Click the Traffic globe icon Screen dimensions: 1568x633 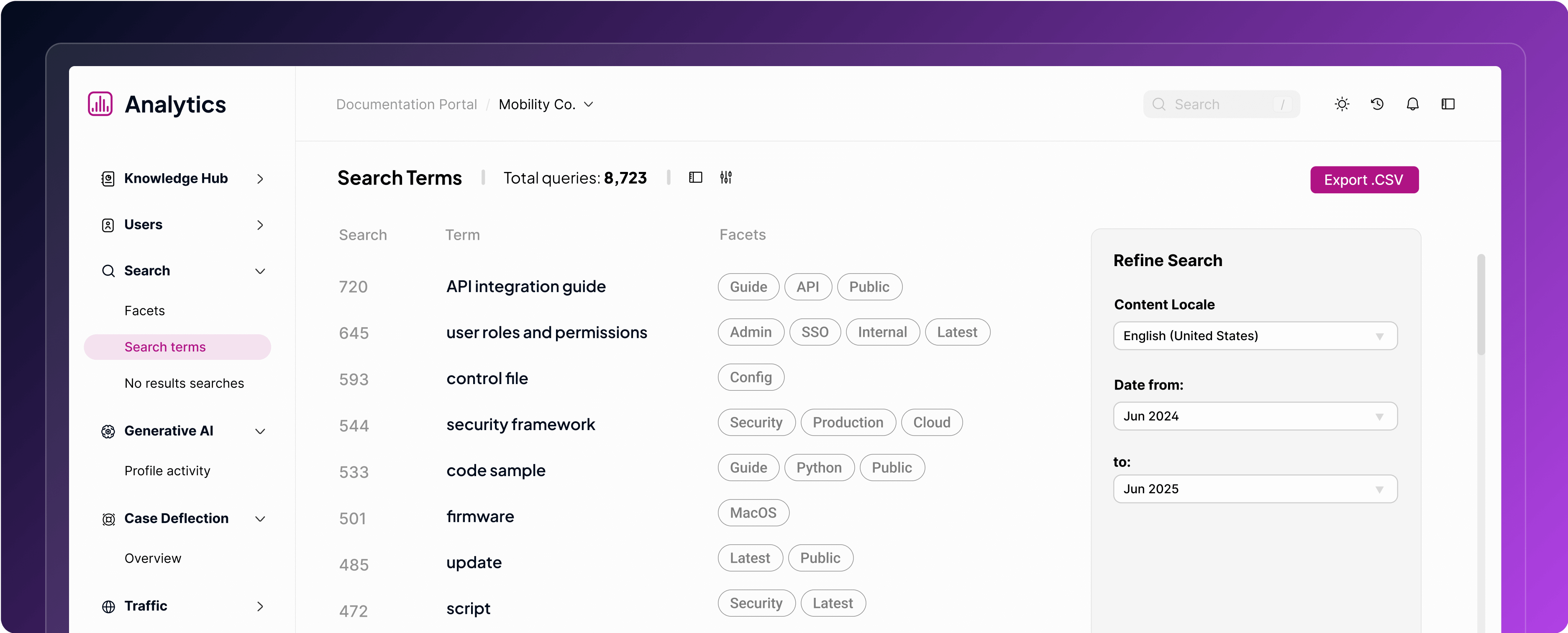coord(108,607)
